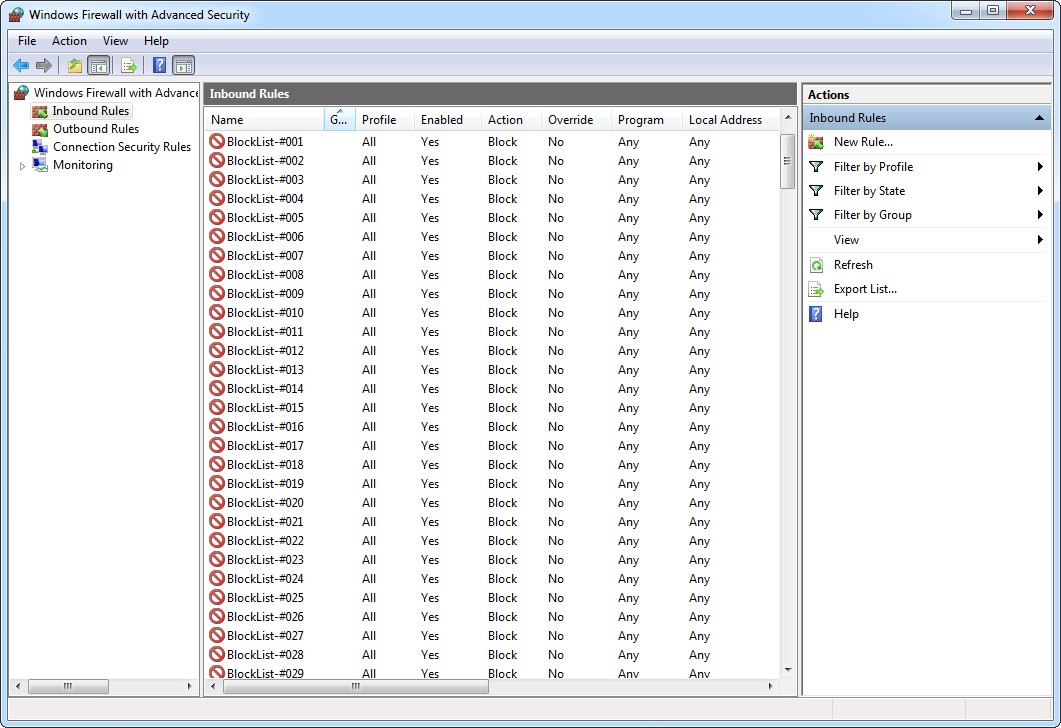
Task: Toggle Show/Hide Console Tree toolbar button
Action: point(98,66)
